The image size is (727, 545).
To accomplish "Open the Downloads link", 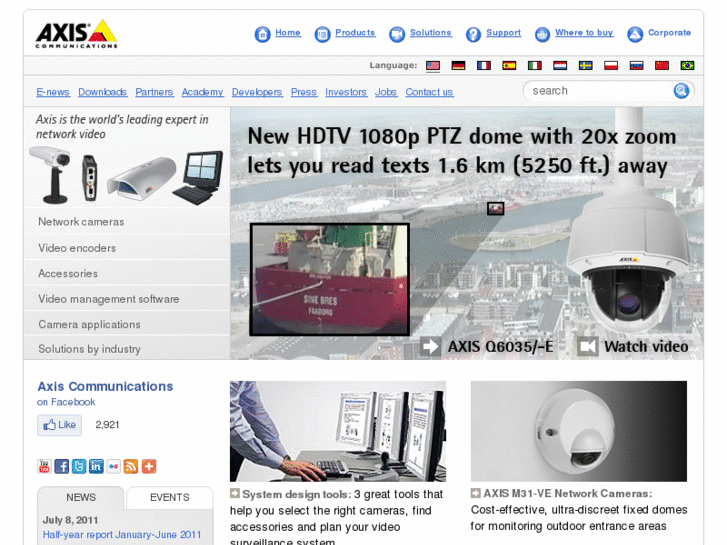I will tap(102, 92).
